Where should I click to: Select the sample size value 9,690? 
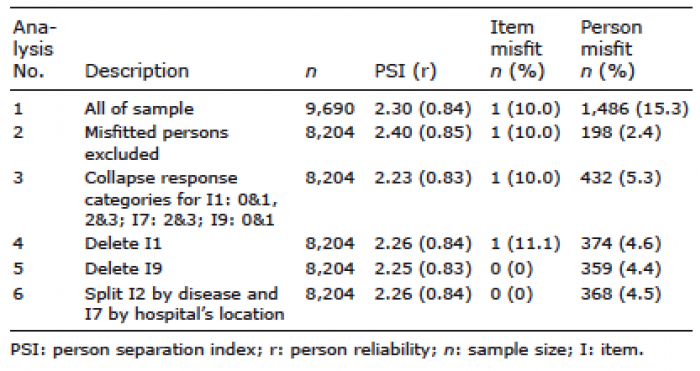pyautogui.click(x=329, y=109)
